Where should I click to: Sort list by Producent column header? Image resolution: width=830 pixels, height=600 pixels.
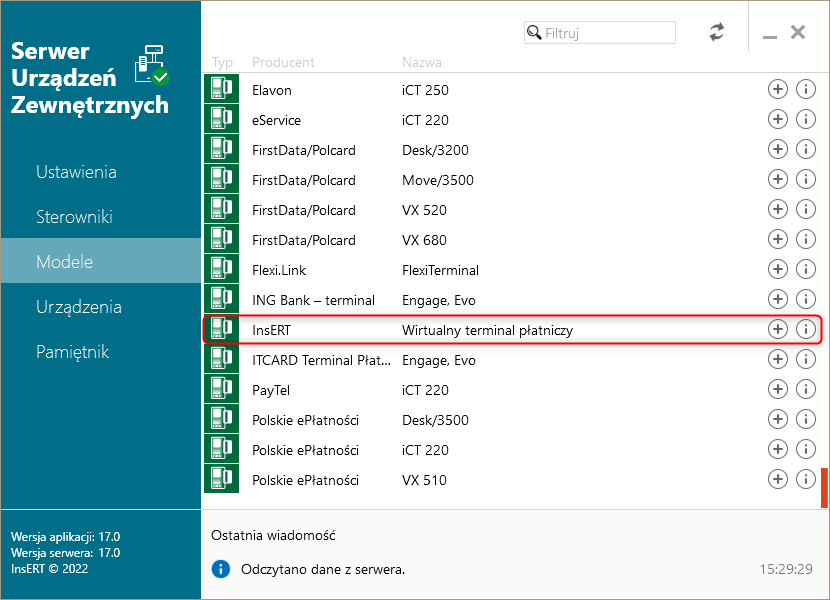pos(283,62)
